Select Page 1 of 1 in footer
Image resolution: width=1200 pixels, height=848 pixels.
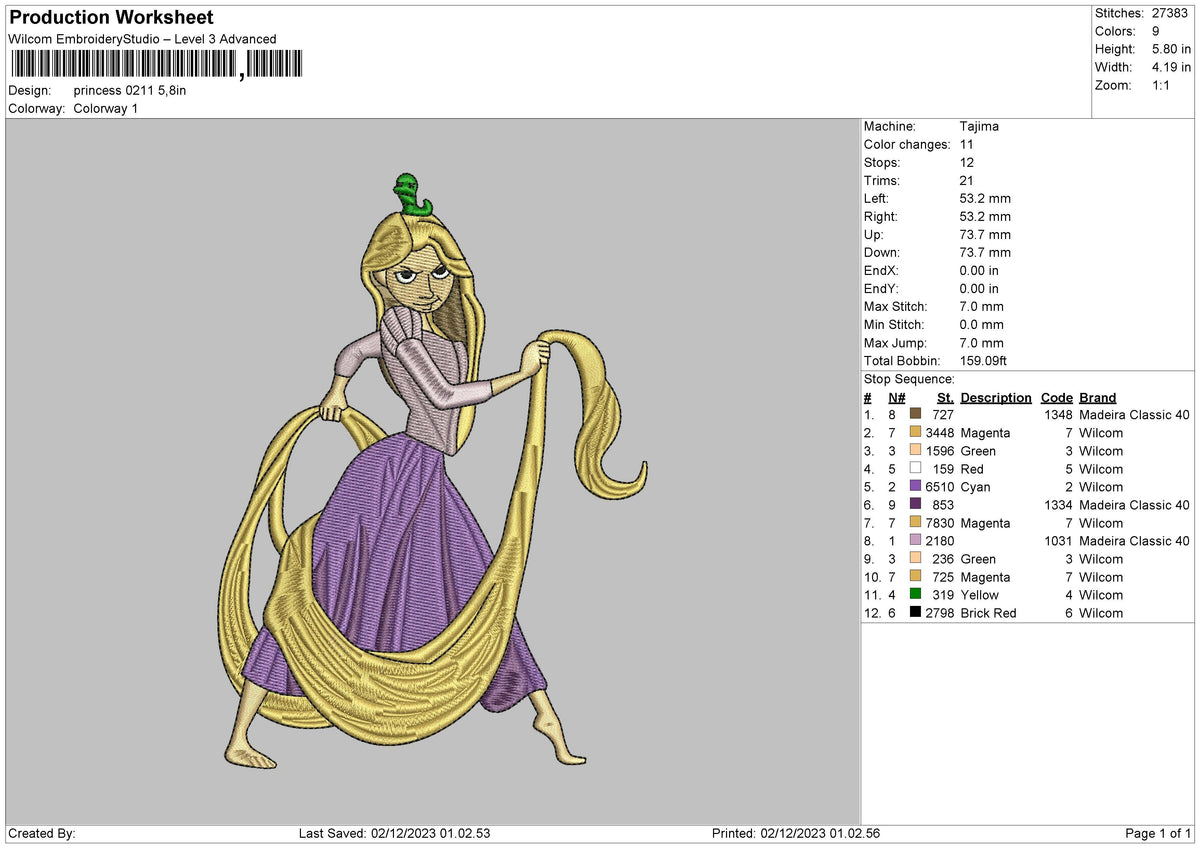point(1158,834)
